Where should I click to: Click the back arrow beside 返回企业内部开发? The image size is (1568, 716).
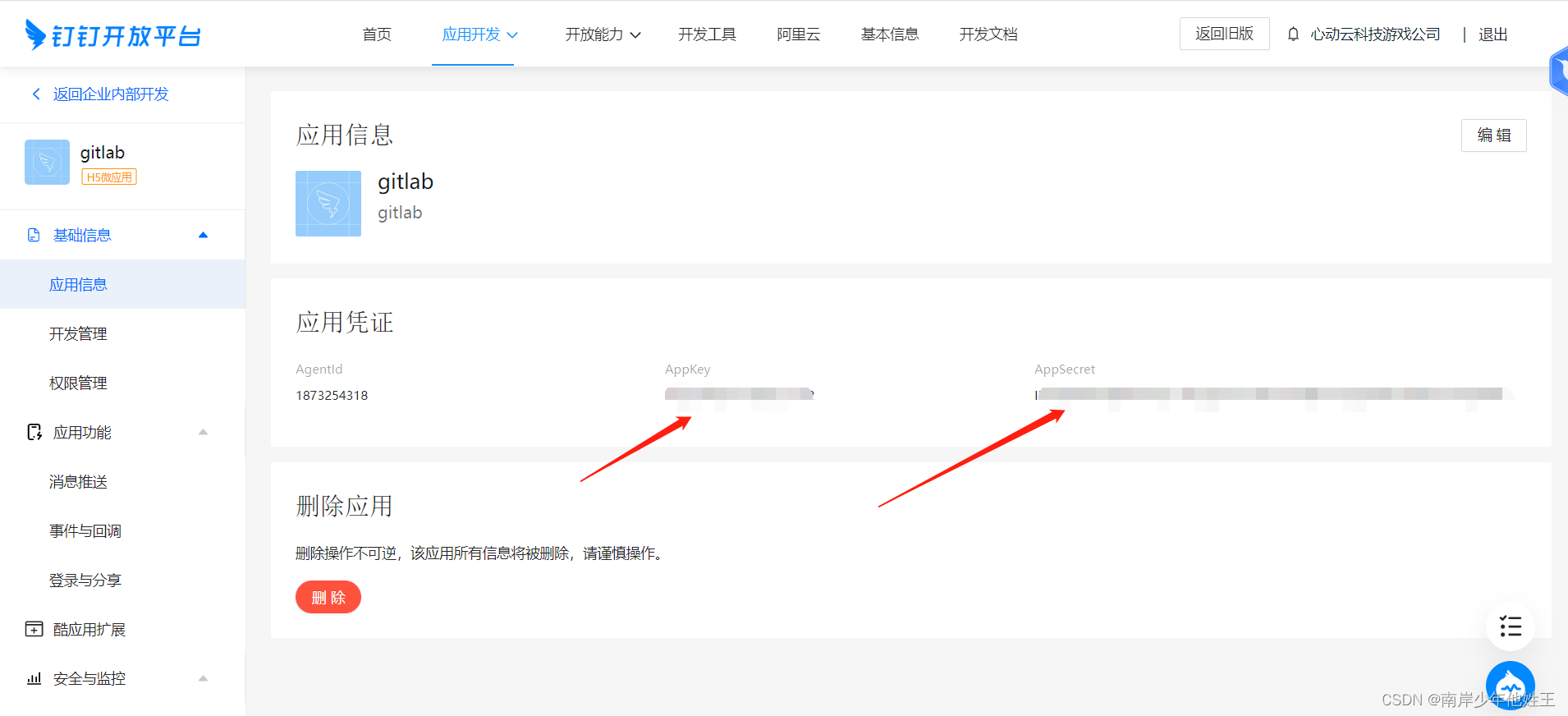[x=36, y=94]
